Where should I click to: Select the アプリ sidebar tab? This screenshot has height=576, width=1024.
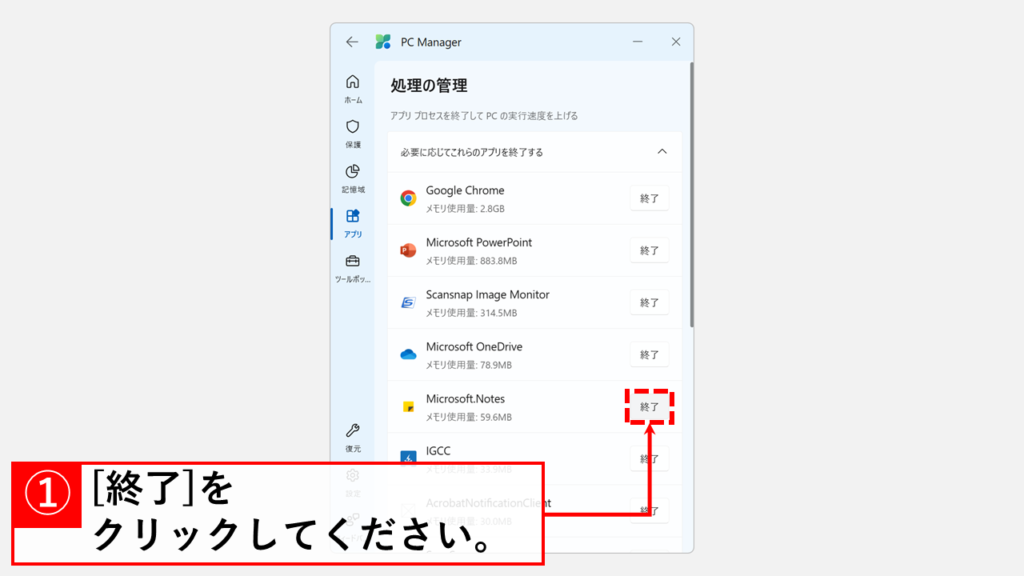click(353, 222)
